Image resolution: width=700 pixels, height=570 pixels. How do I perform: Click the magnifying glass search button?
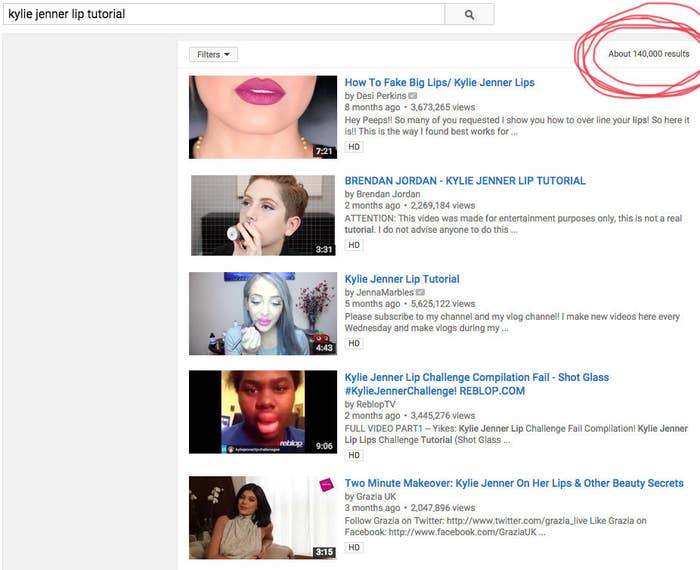[469, 14]
